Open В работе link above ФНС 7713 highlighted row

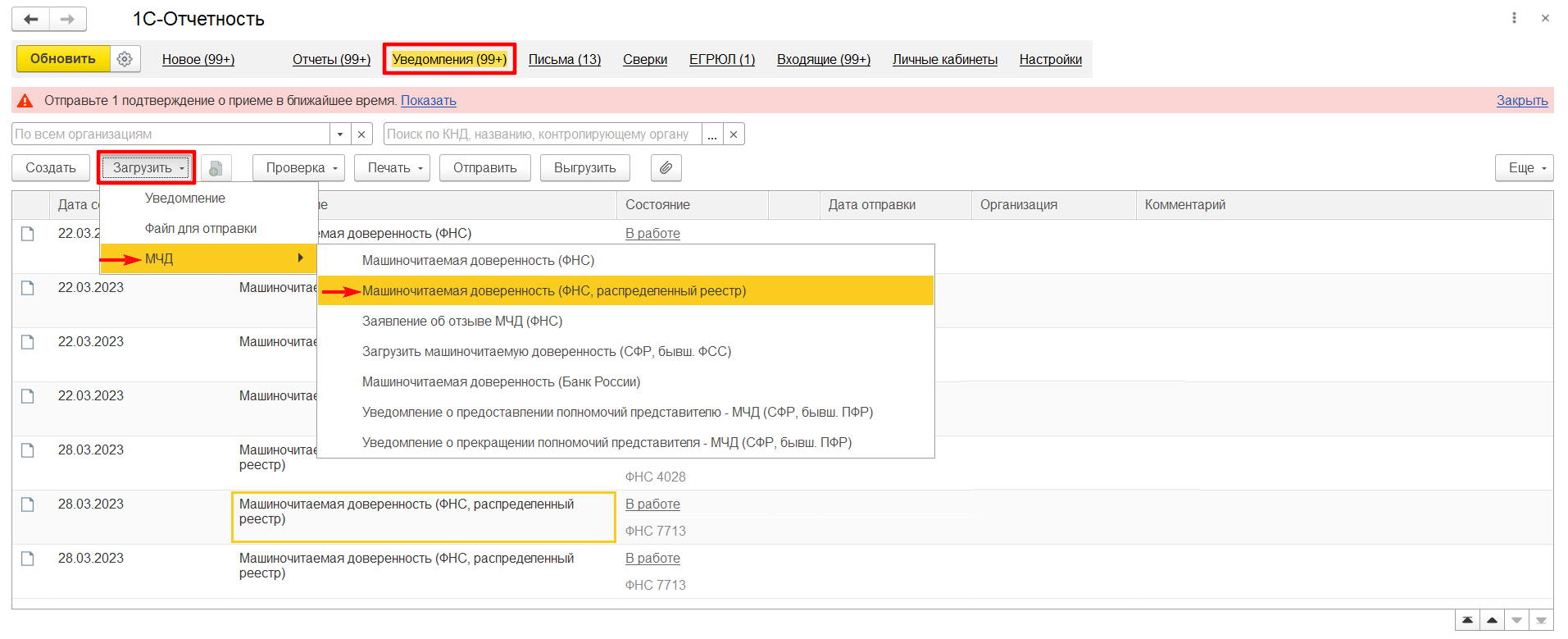(x=652, y=504)
